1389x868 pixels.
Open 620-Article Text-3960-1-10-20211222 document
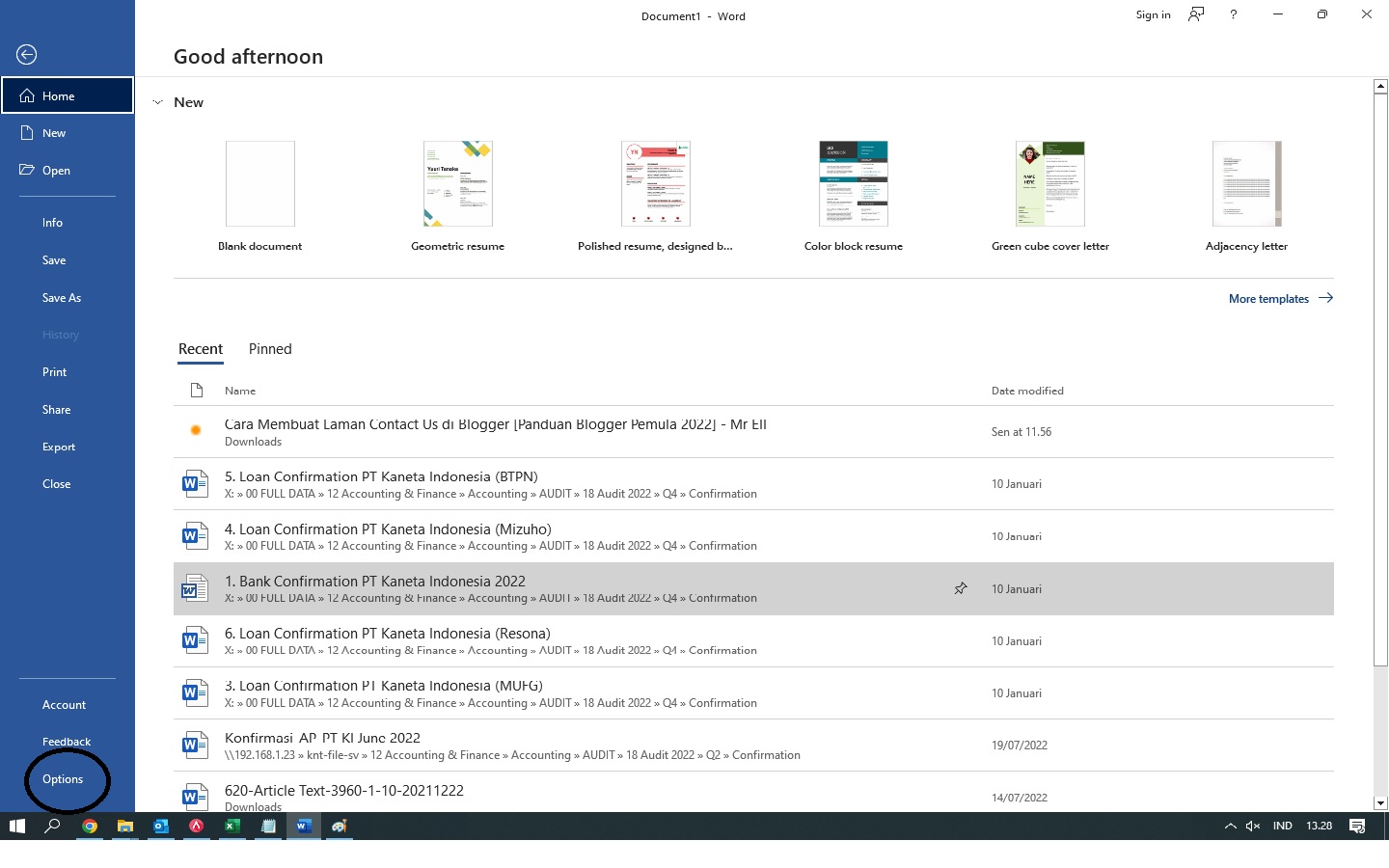753,794
